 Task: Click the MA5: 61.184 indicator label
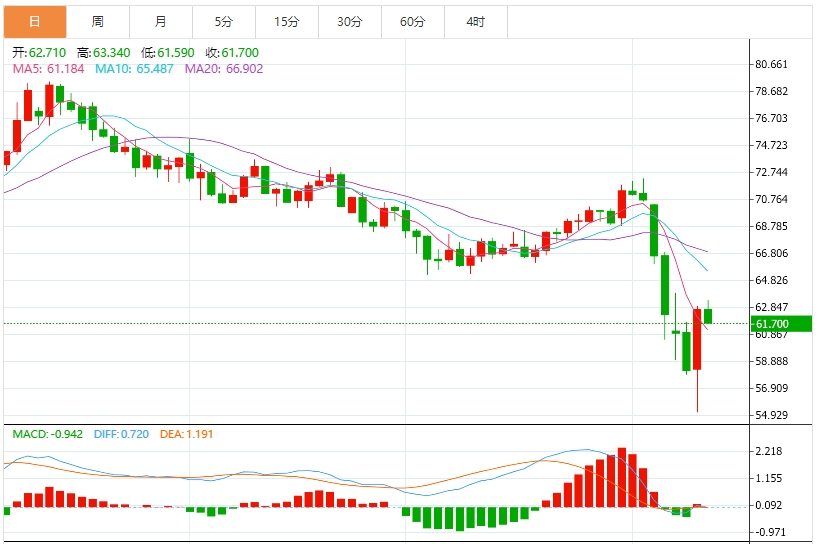click(x=48, y=69)
